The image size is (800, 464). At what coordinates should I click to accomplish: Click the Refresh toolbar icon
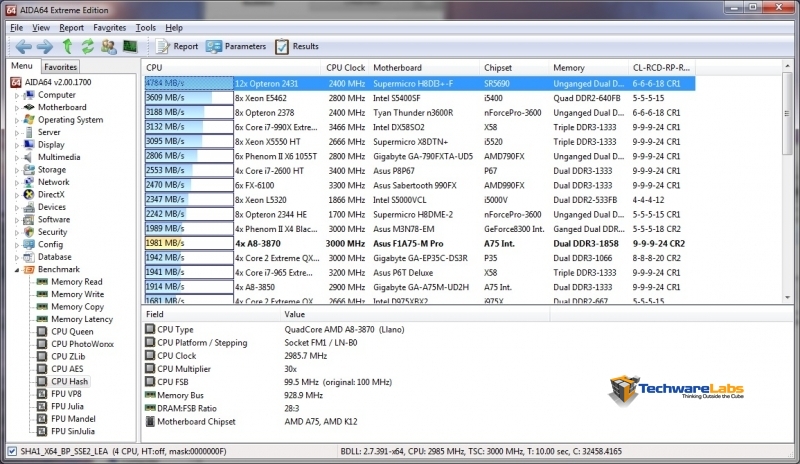pos(88,46)
